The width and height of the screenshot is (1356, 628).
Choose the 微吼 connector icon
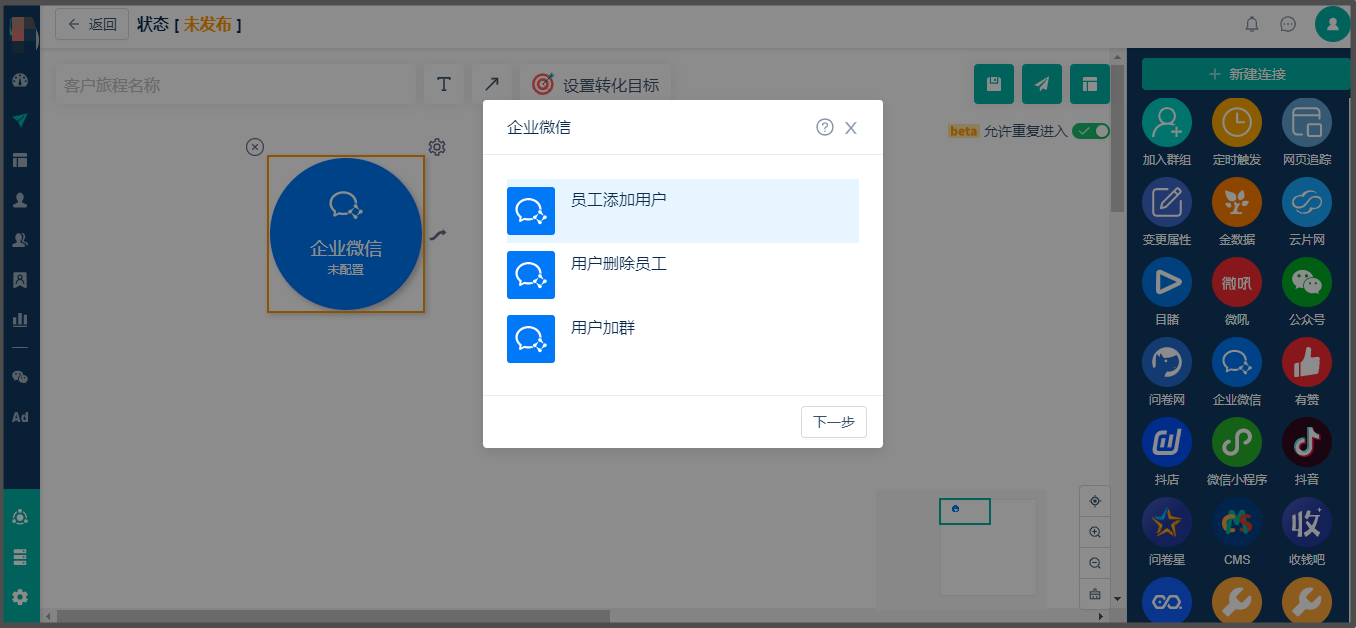coord(1237,283)
